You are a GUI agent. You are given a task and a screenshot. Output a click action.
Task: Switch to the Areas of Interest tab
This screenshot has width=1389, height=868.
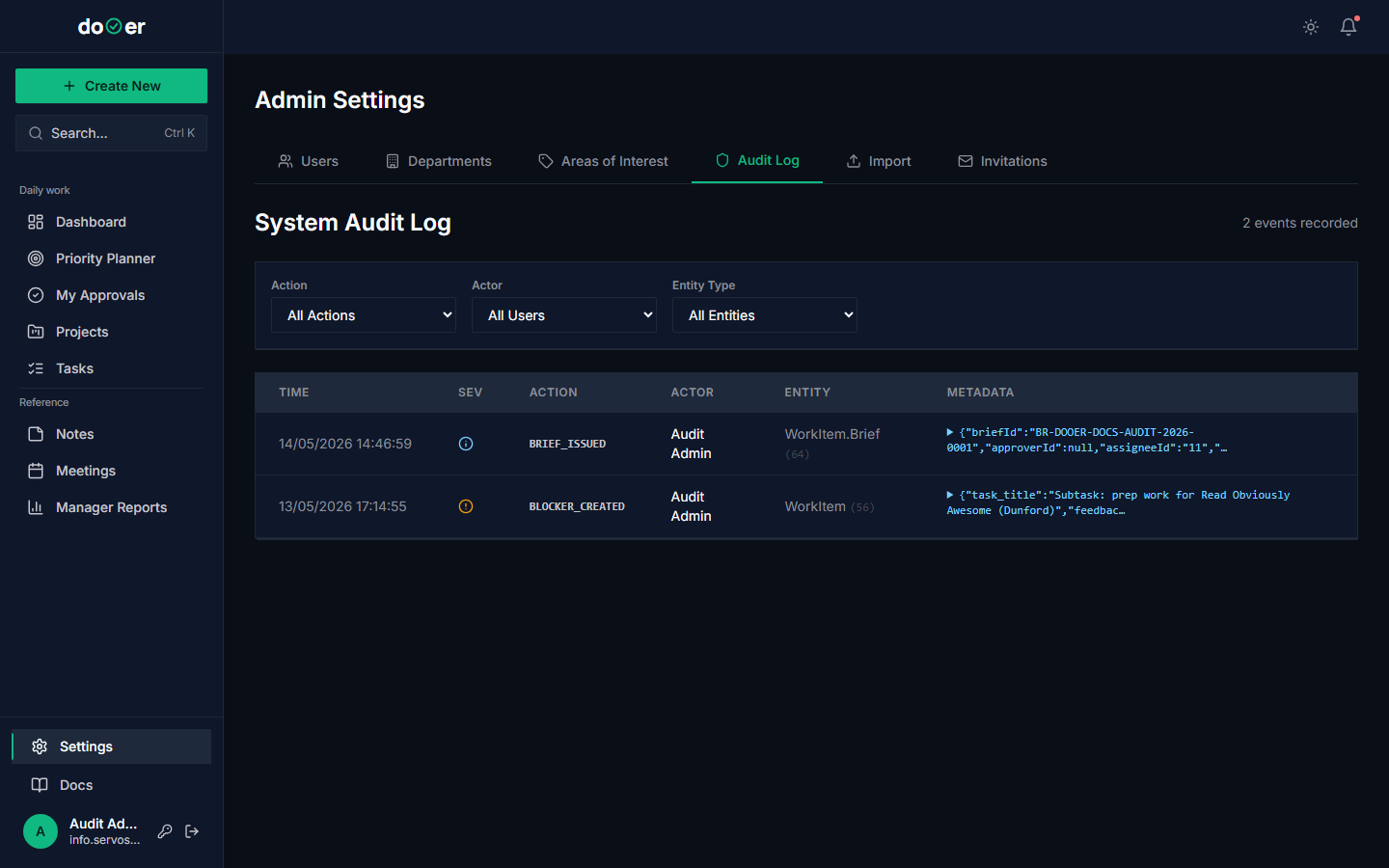pos(604,161)
